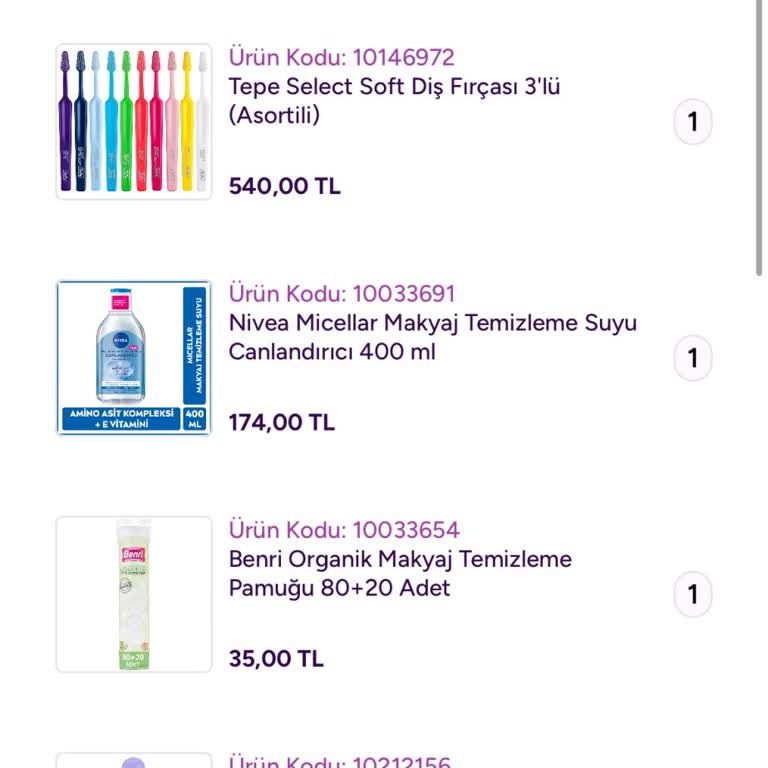The image size is (768, 768).
Task: Click Benri Organik Makyaj Temizleme Pamuğu title
Action: click(x=400, y=573)
